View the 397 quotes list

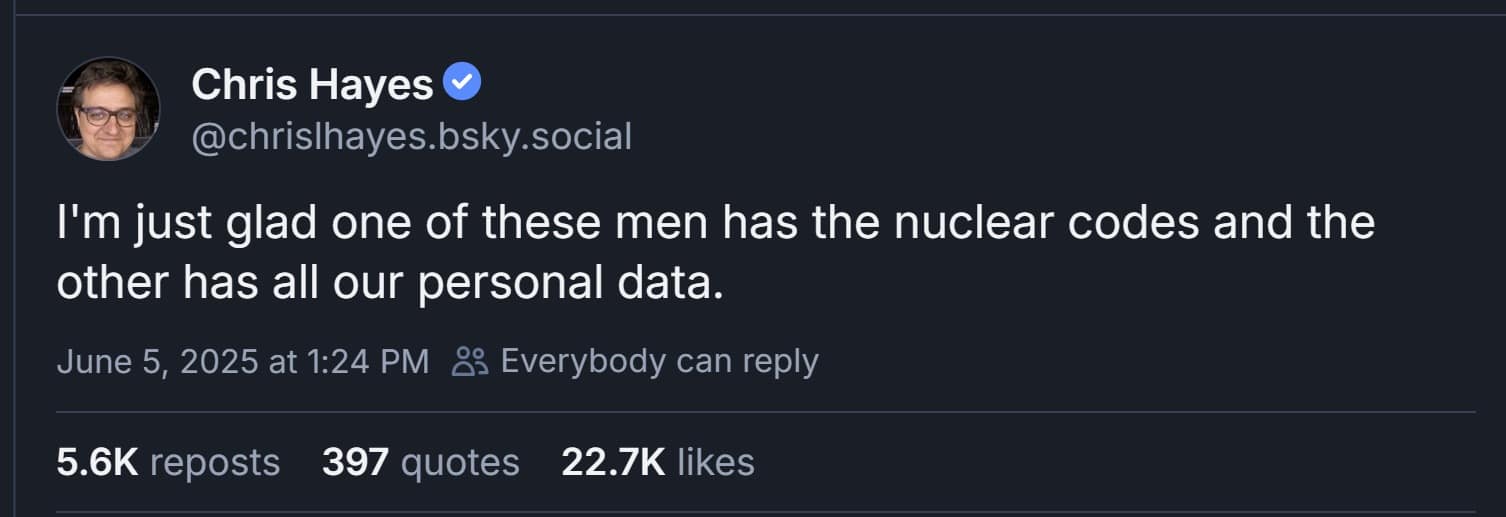coord(420,462)
